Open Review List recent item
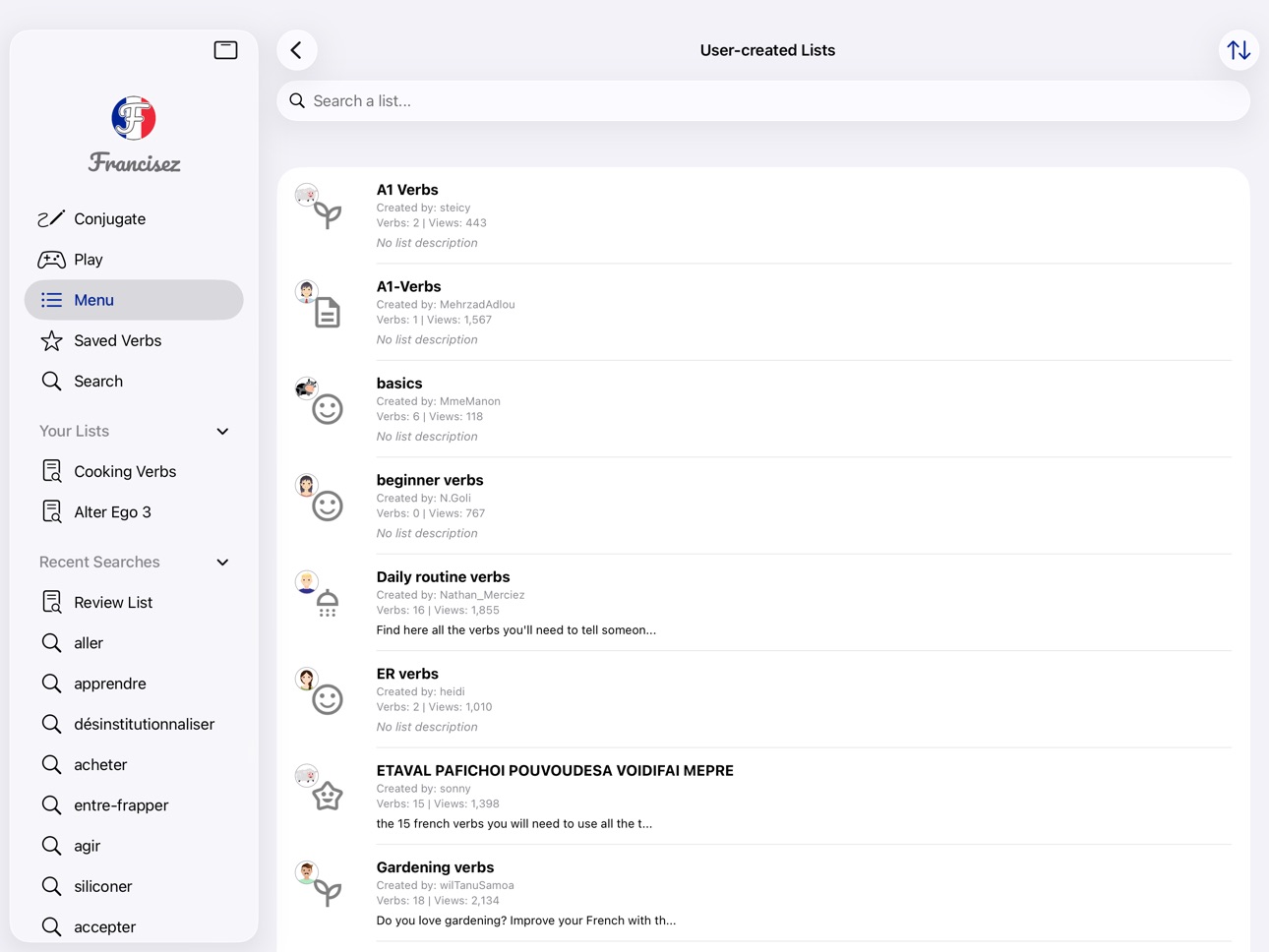1269x952 pixels. coord(134,602)
